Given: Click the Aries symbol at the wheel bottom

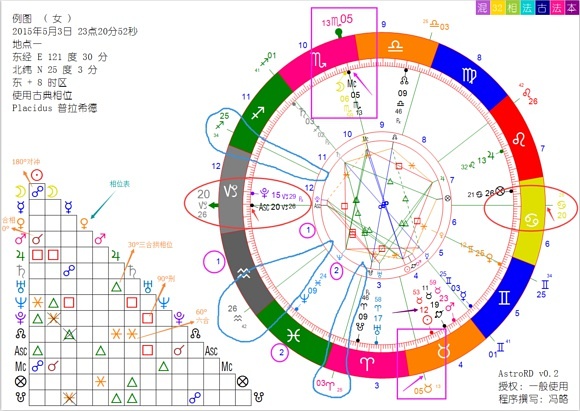Looking at the screenshot, I should (367, 364).
